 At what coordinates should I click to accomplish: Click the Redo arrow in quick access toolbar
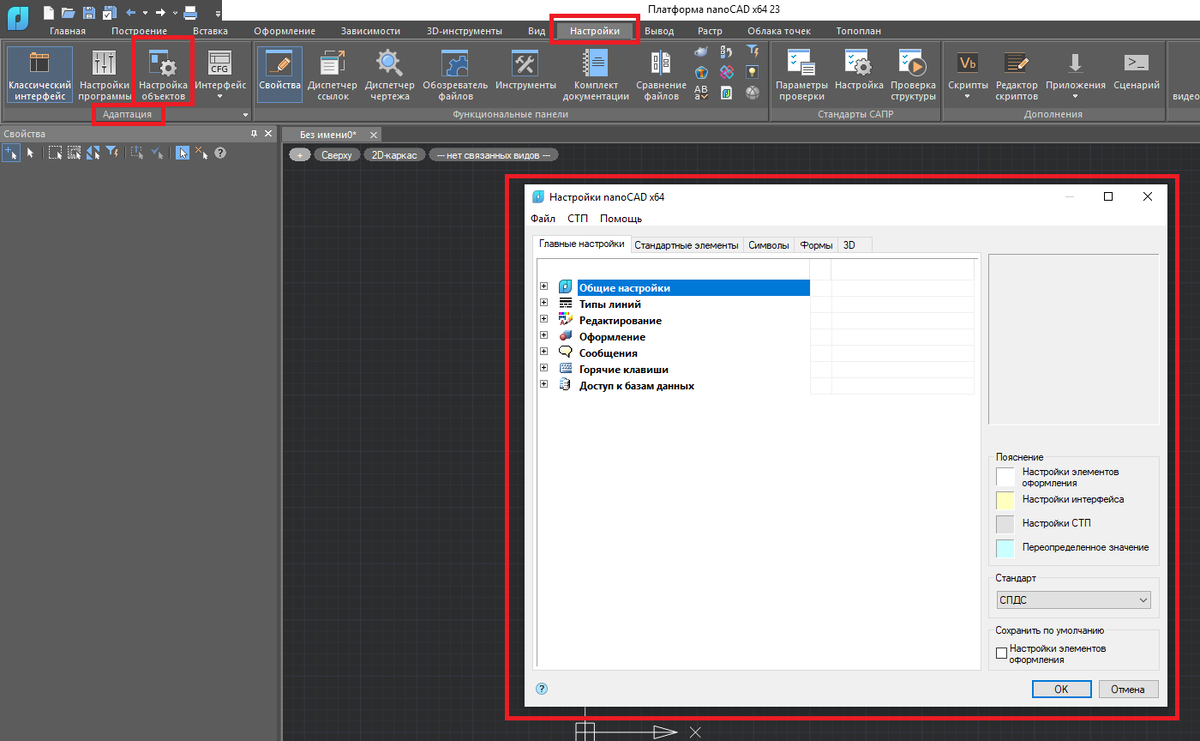click(160, 12)
